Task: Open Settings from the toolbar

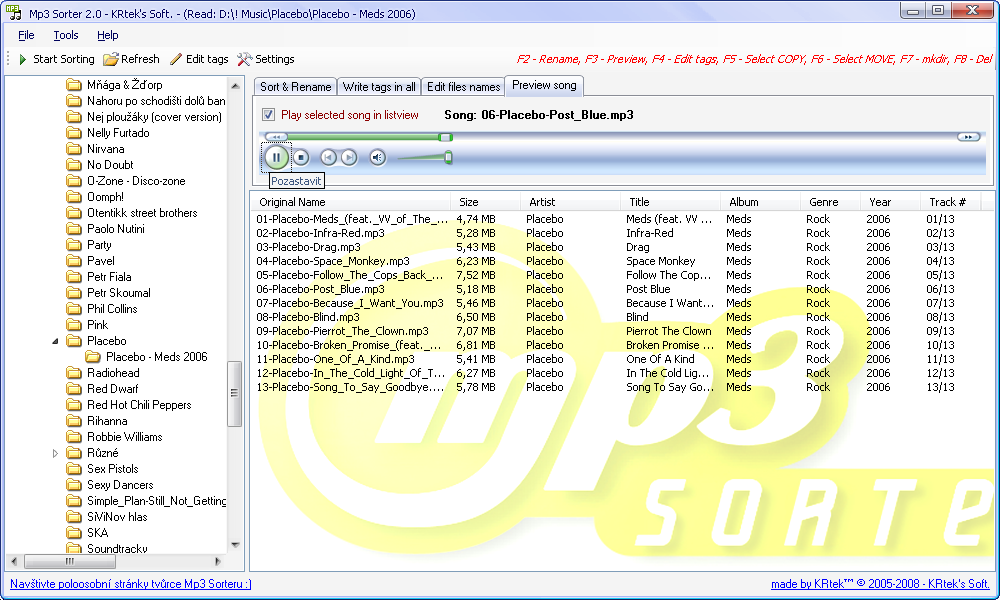Action: click(266, 59)
